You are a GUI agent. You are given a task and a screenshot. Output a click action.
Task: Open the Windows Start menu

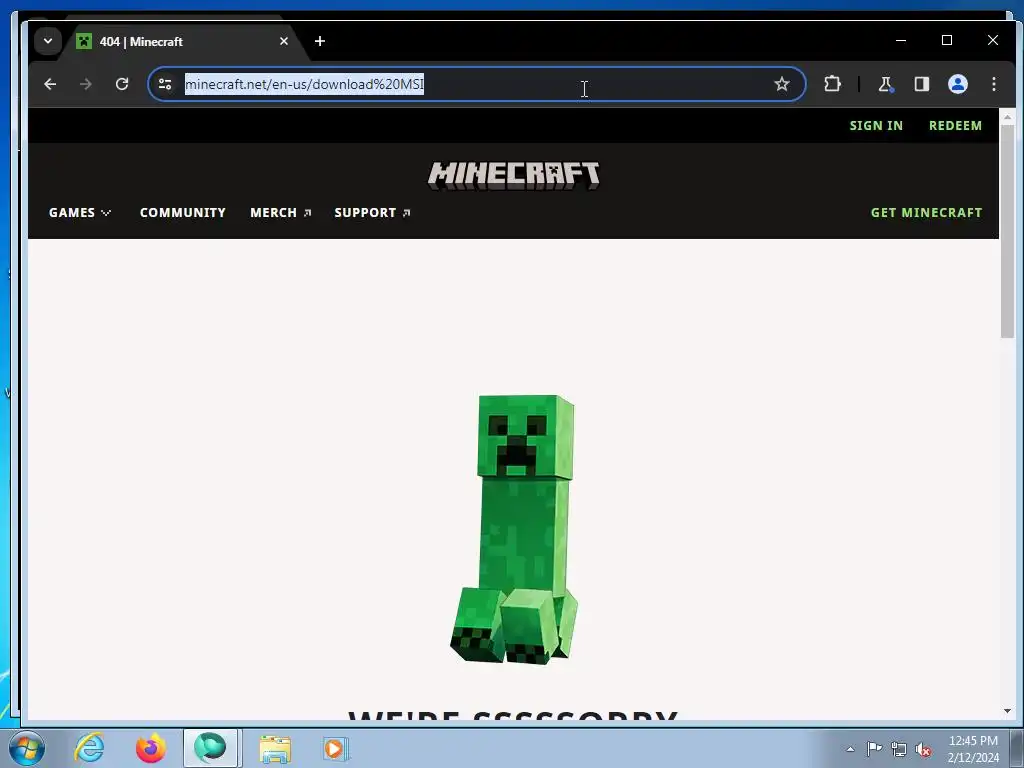27,748
